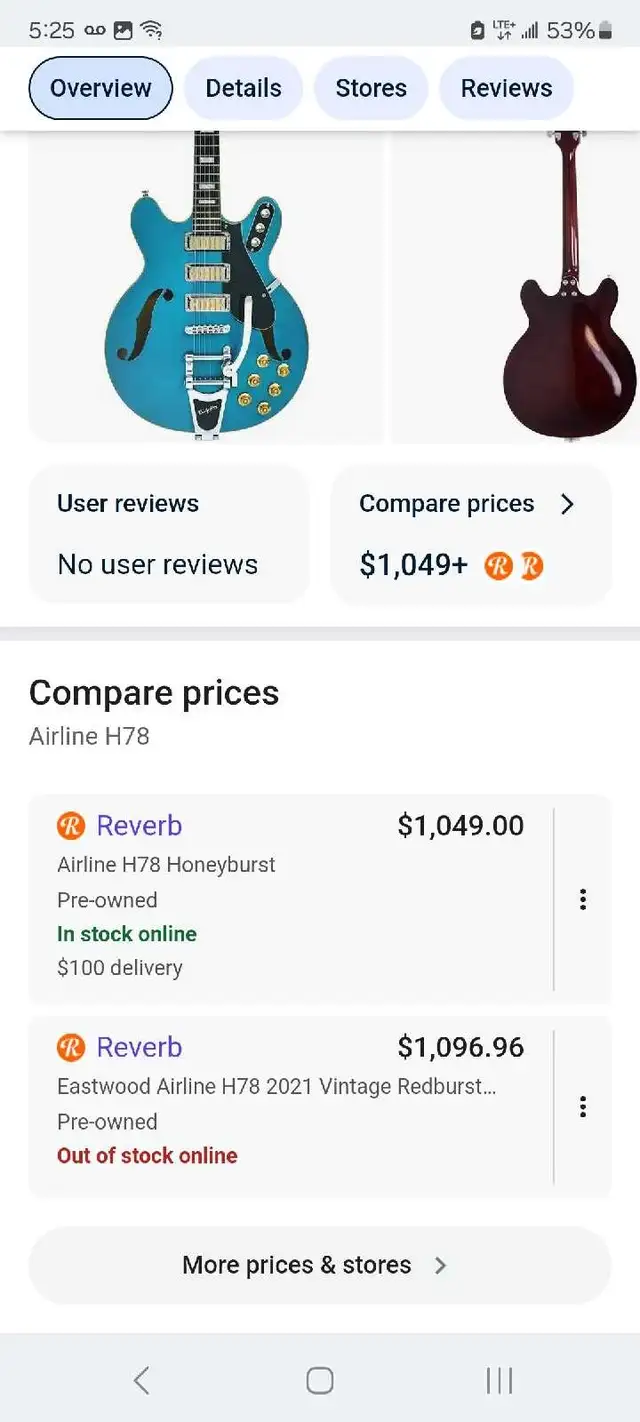Tap the three-dot menu for Honeyburst listing
This screenshot has width=640, height=1422.
(x=582, y=900)
